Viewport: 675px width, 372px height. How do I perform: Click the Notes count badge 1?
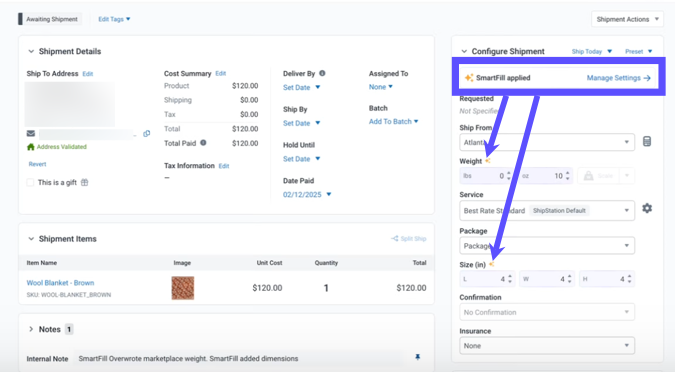[x=69, y=329]
